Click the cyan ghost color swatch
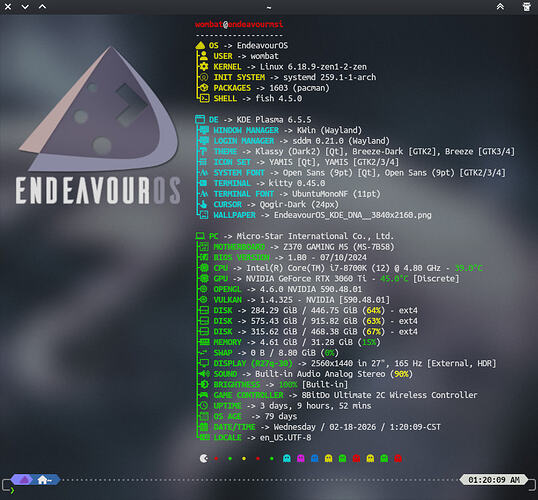The height and width of the screenshot is (500, 538). (x=287, y=458)
